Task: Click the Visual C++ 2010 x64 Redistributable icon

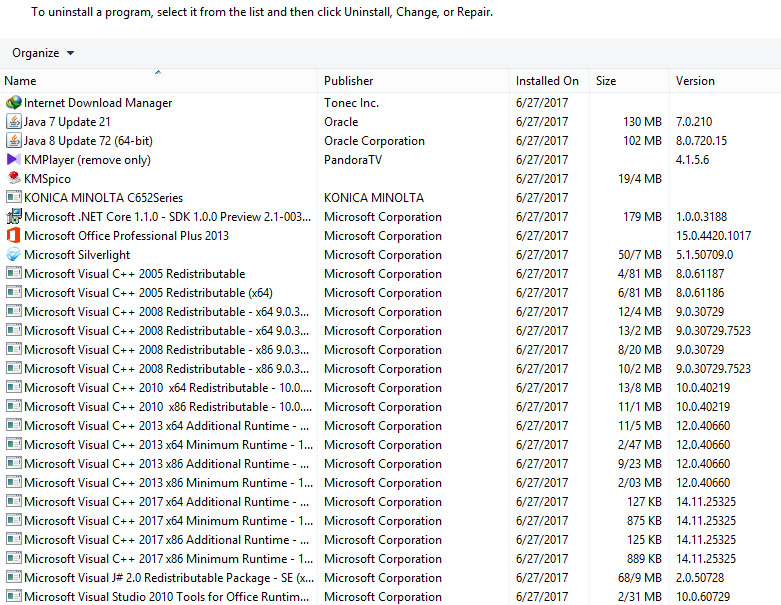Action: (x=13, y=387)
